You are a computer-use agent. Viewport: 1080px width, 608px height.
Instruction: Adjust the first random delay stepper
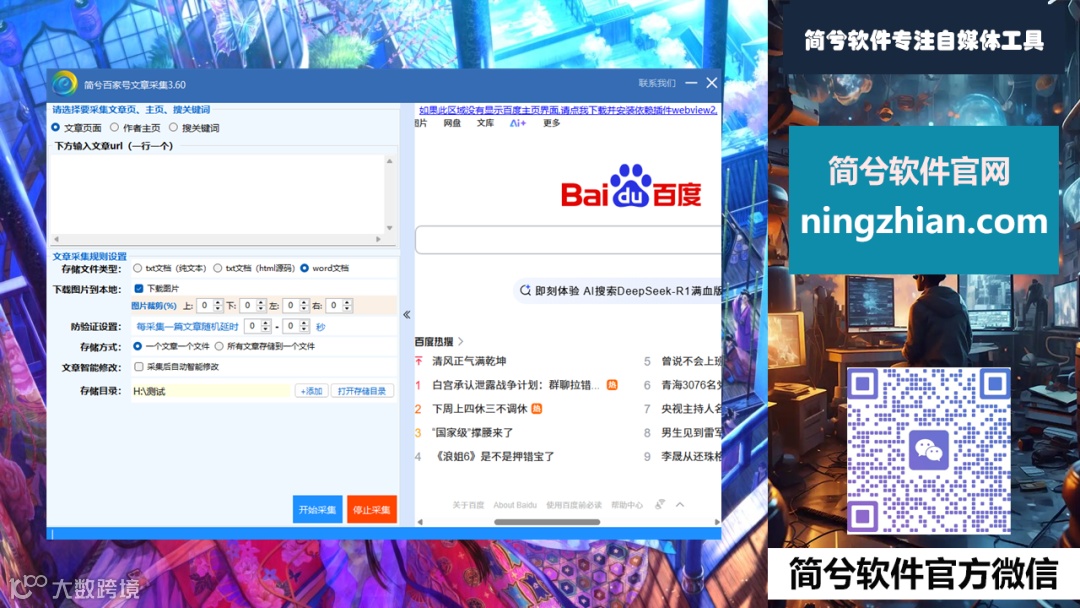pos(265,326)
